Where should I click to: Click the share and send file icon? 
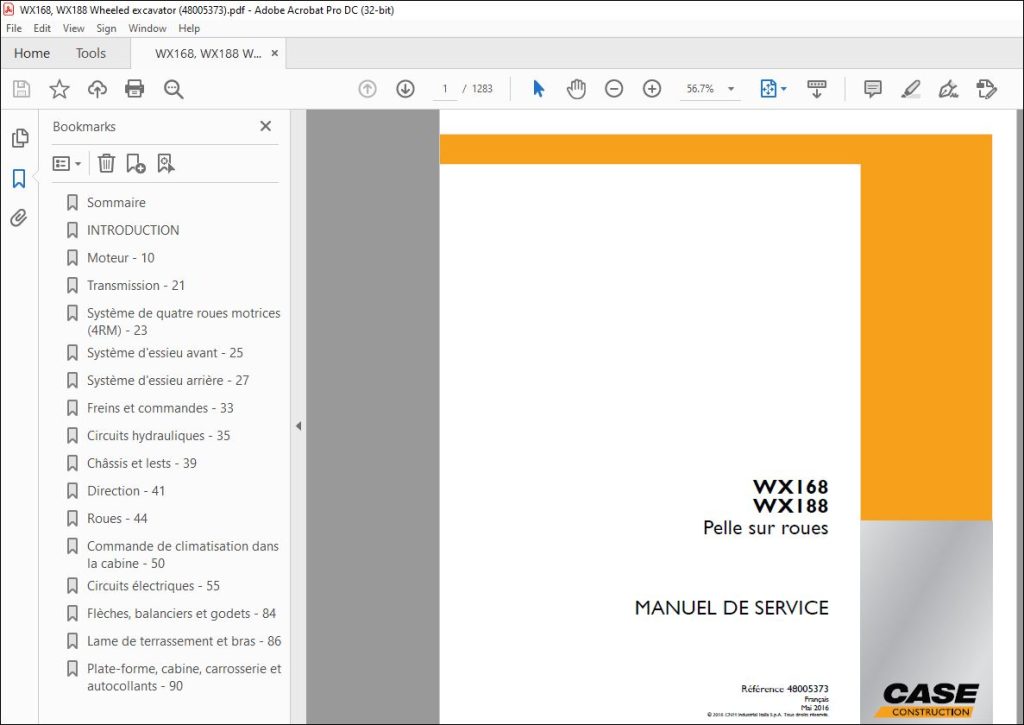coord(986,89)
